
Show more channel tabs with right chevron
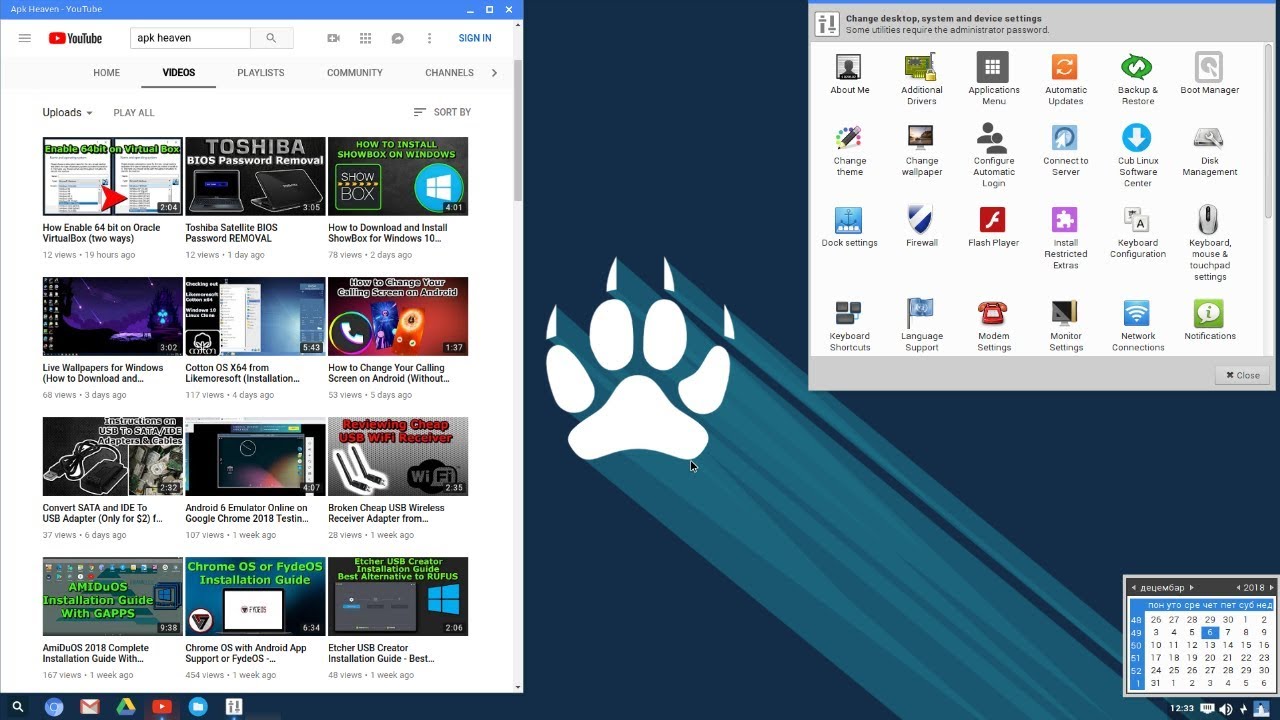pos(494,73)
